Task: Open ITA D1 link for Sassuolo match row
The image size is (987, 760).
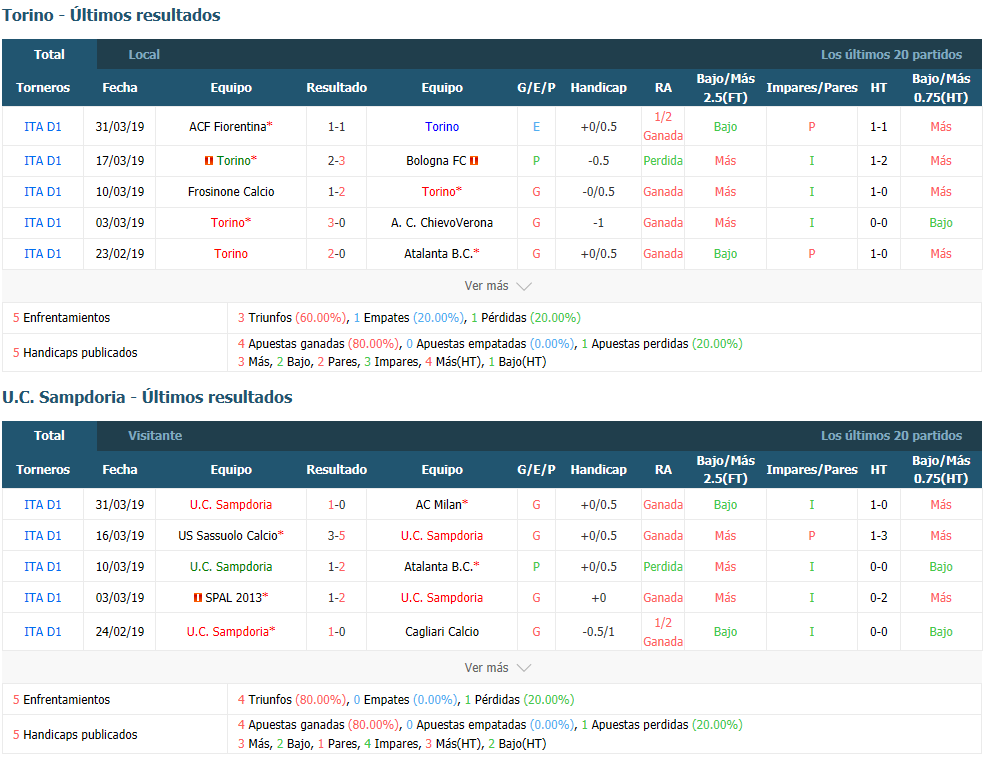Action: (x=43, y=535)
